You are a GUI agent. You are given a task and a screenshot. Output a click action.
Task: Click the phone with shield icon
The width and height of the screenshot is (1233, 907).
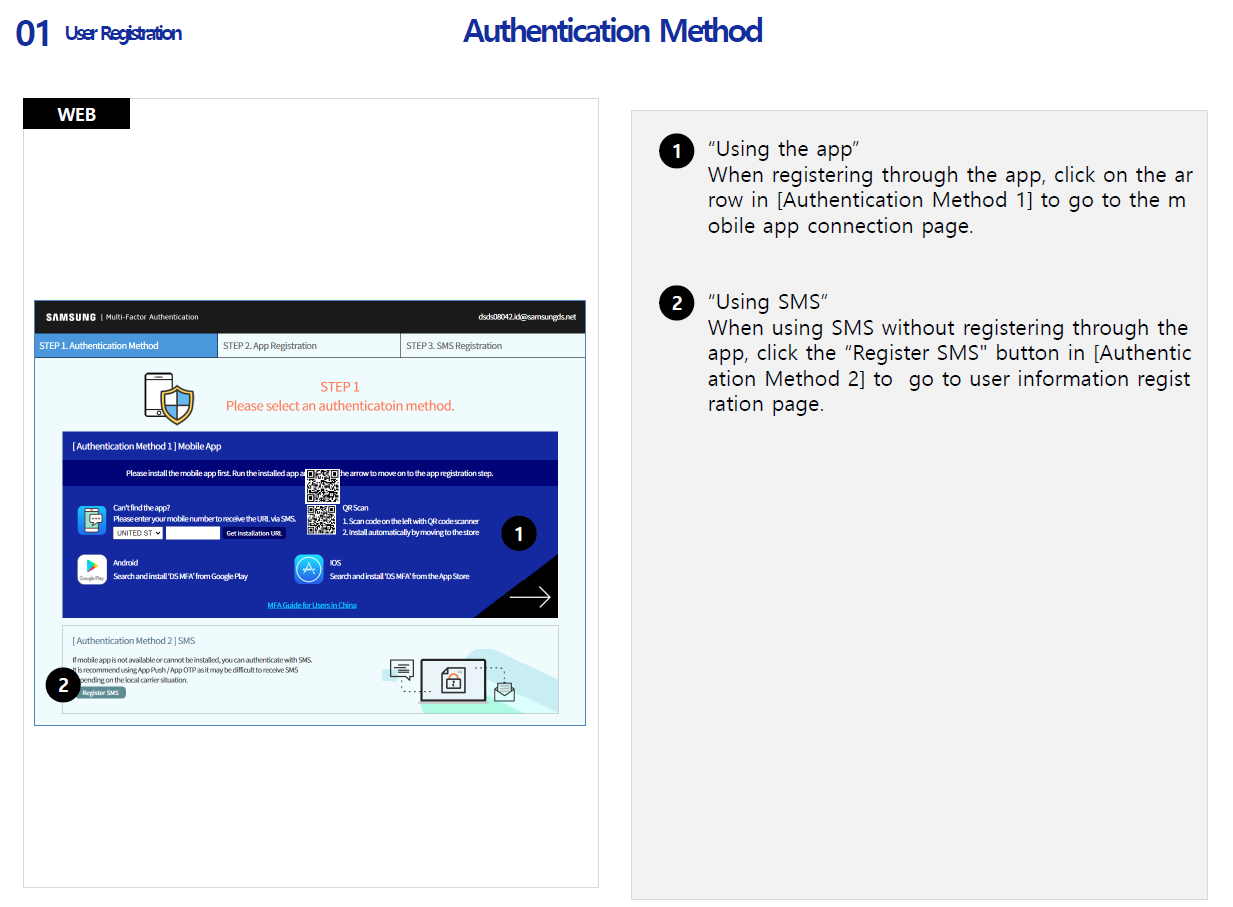(169, 397)
